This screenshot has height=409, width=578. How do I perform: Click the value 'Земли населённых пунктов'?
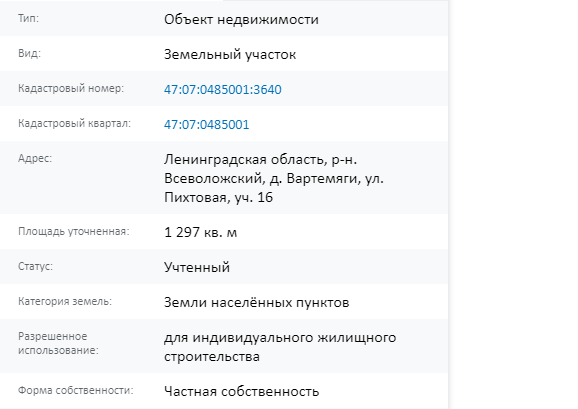(x=257, y=303)
